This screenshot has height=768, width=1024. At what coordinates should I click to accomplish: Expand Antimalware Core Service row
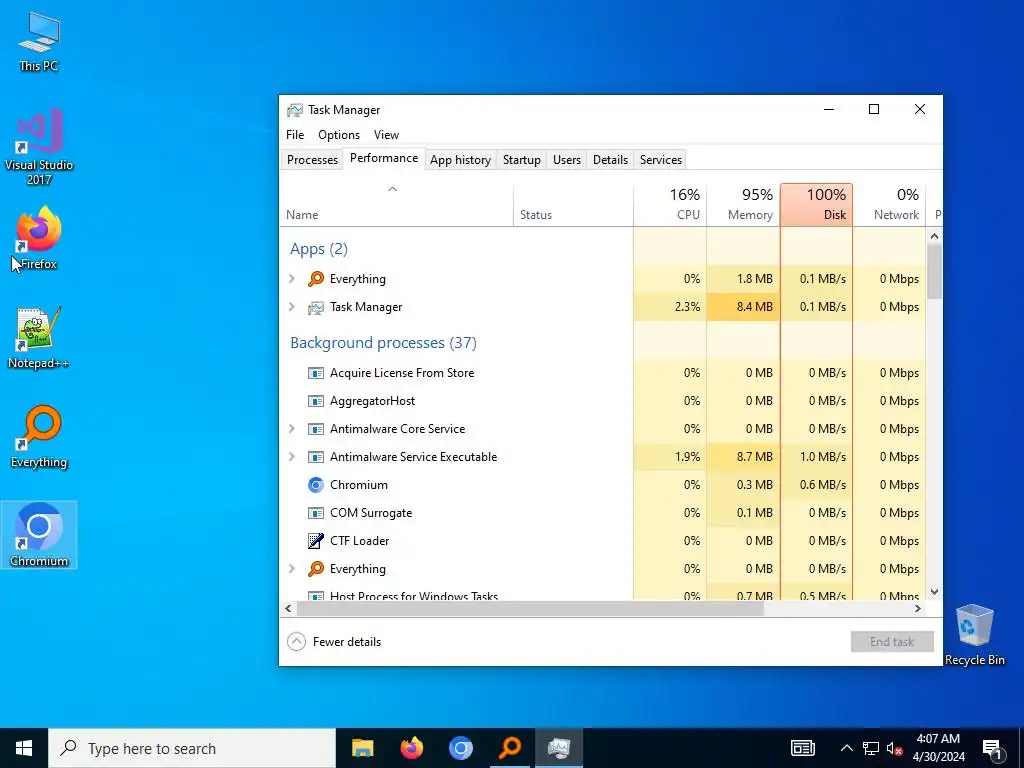(292, 429)
